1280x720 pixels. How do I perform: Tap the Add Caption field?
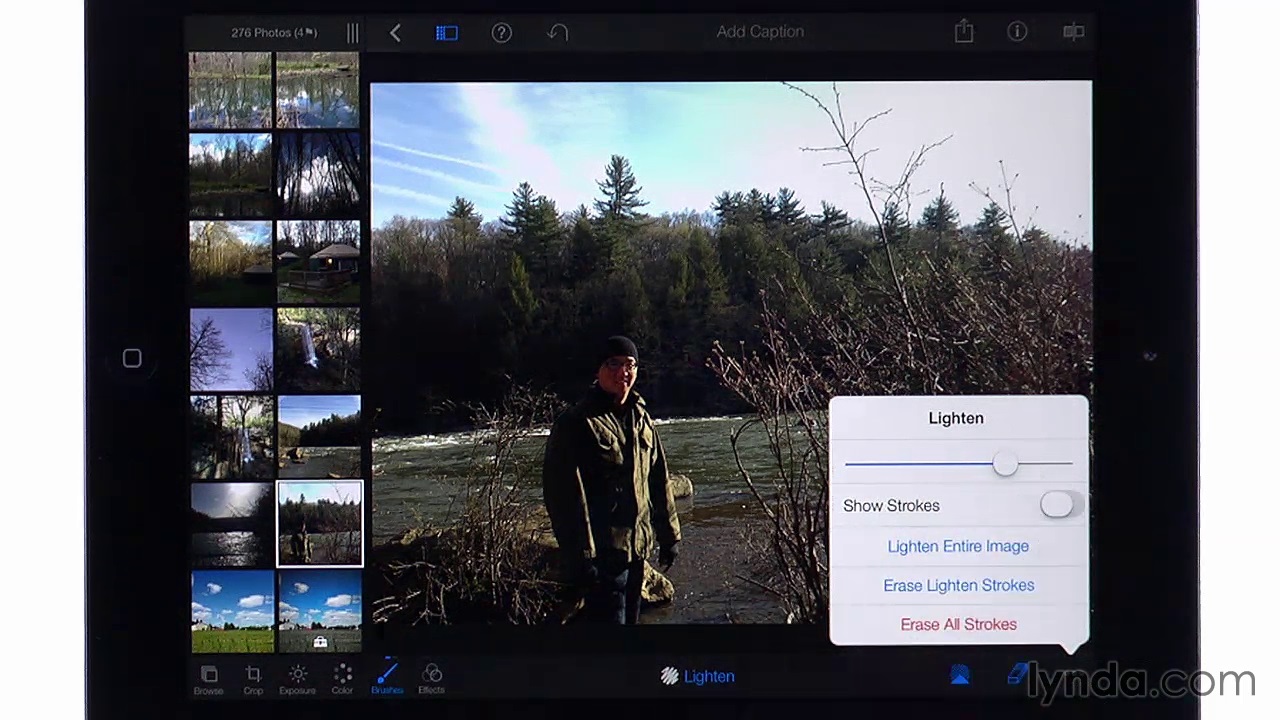point(760,32)
